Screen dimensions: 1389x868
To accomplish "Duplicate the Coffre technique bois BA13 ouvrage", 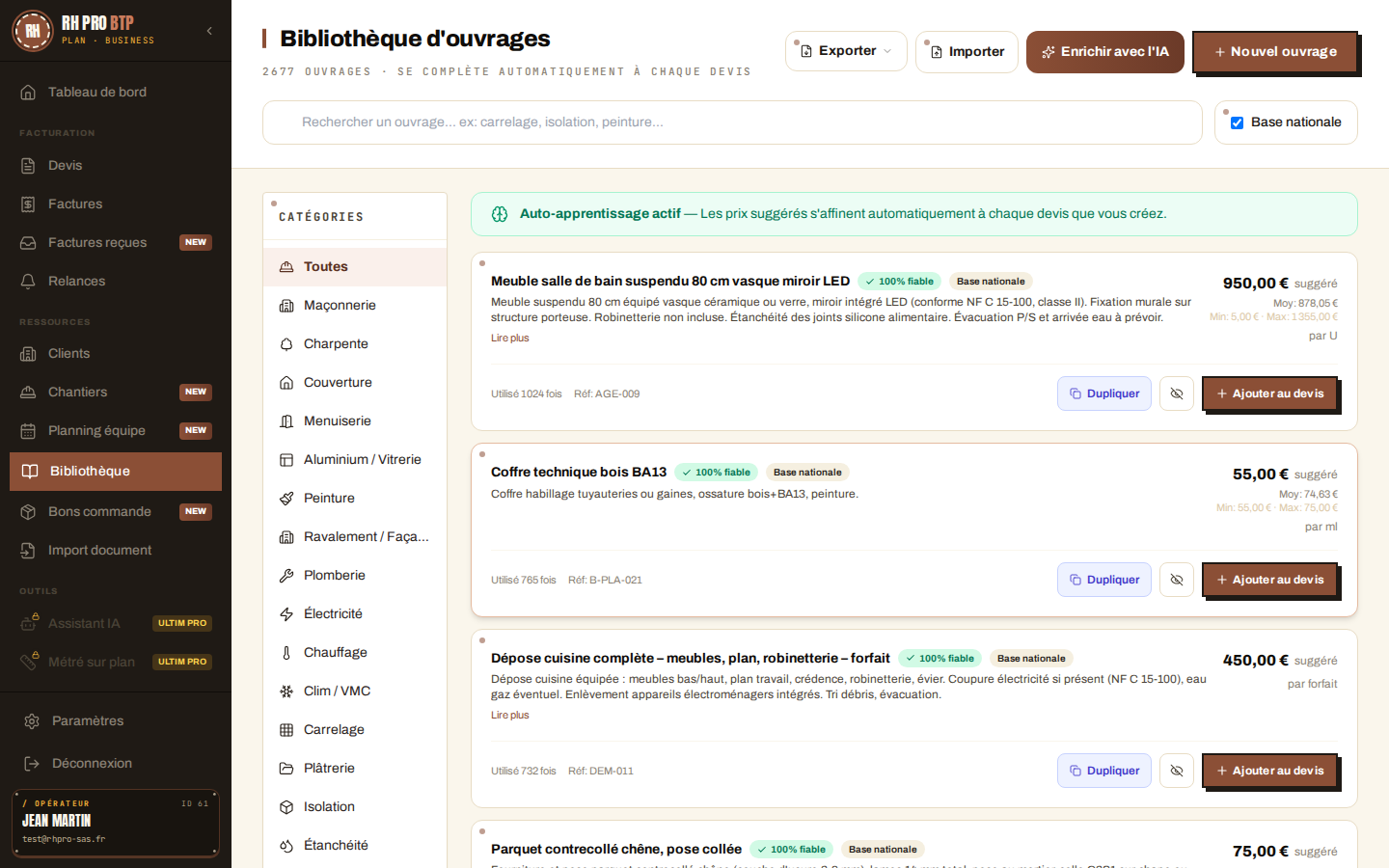I will point(1104,580).
